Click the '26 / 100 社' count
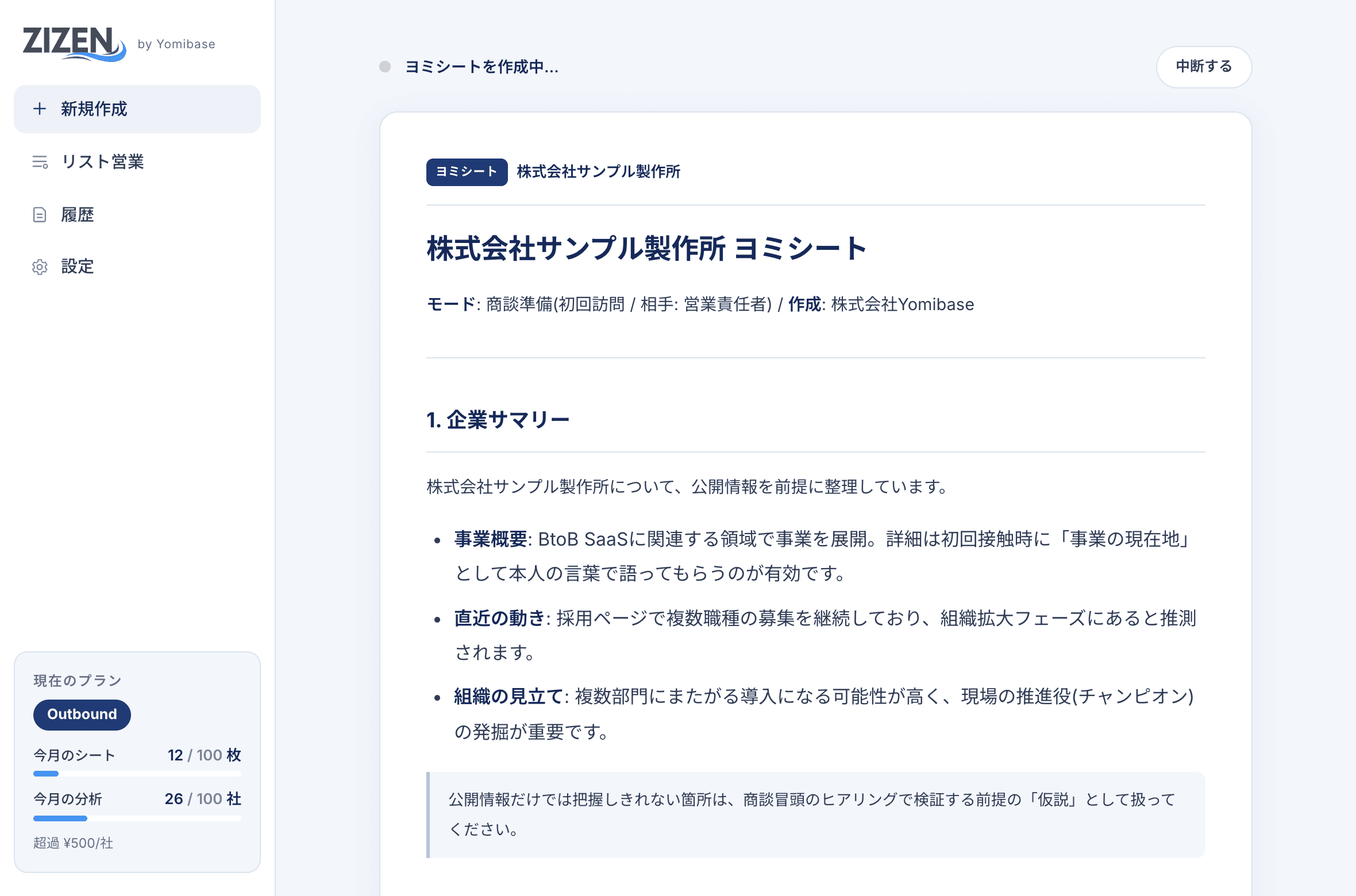The image size is (1356, 896). tap(203, 799)
